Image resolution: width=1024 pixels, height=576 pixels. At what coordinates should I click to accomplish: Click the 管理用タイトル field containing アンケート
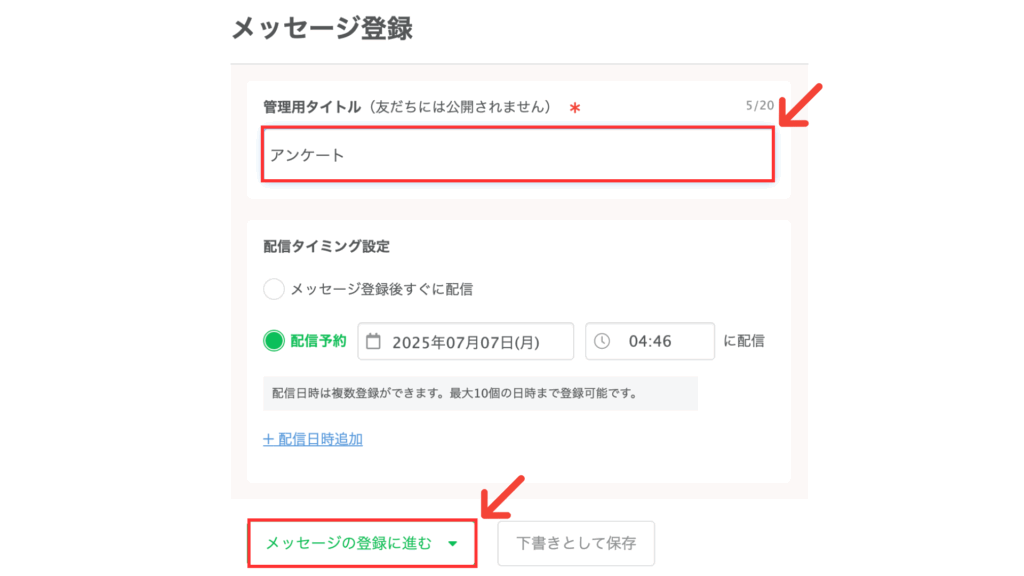pos(518,155)
